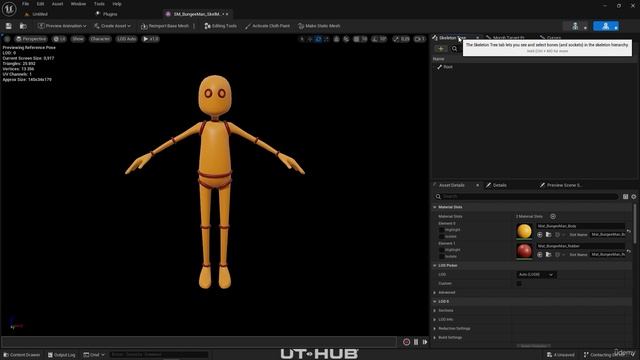640x360 pixels.
Task: Expand the Advanced section
Action: pyautogui.click(x=435, y=292)
